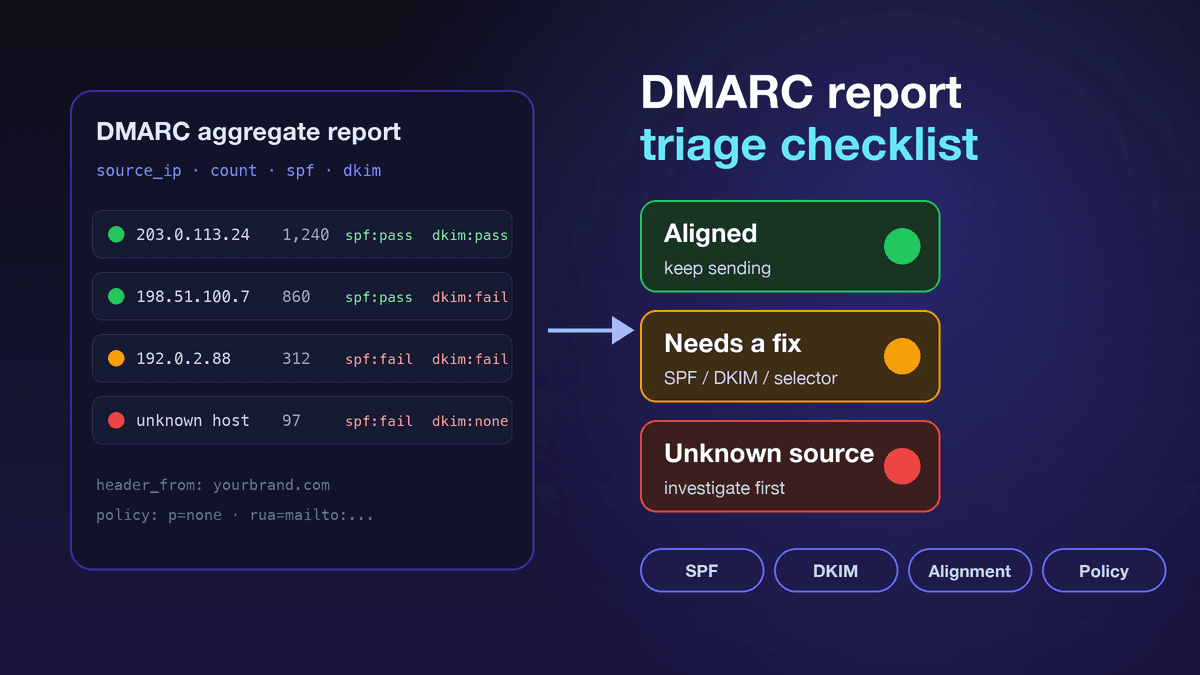The height and width of the screenshot is (675, 1200).
Task: Click the green circle in the Aligned card
Action: (902, 246)
